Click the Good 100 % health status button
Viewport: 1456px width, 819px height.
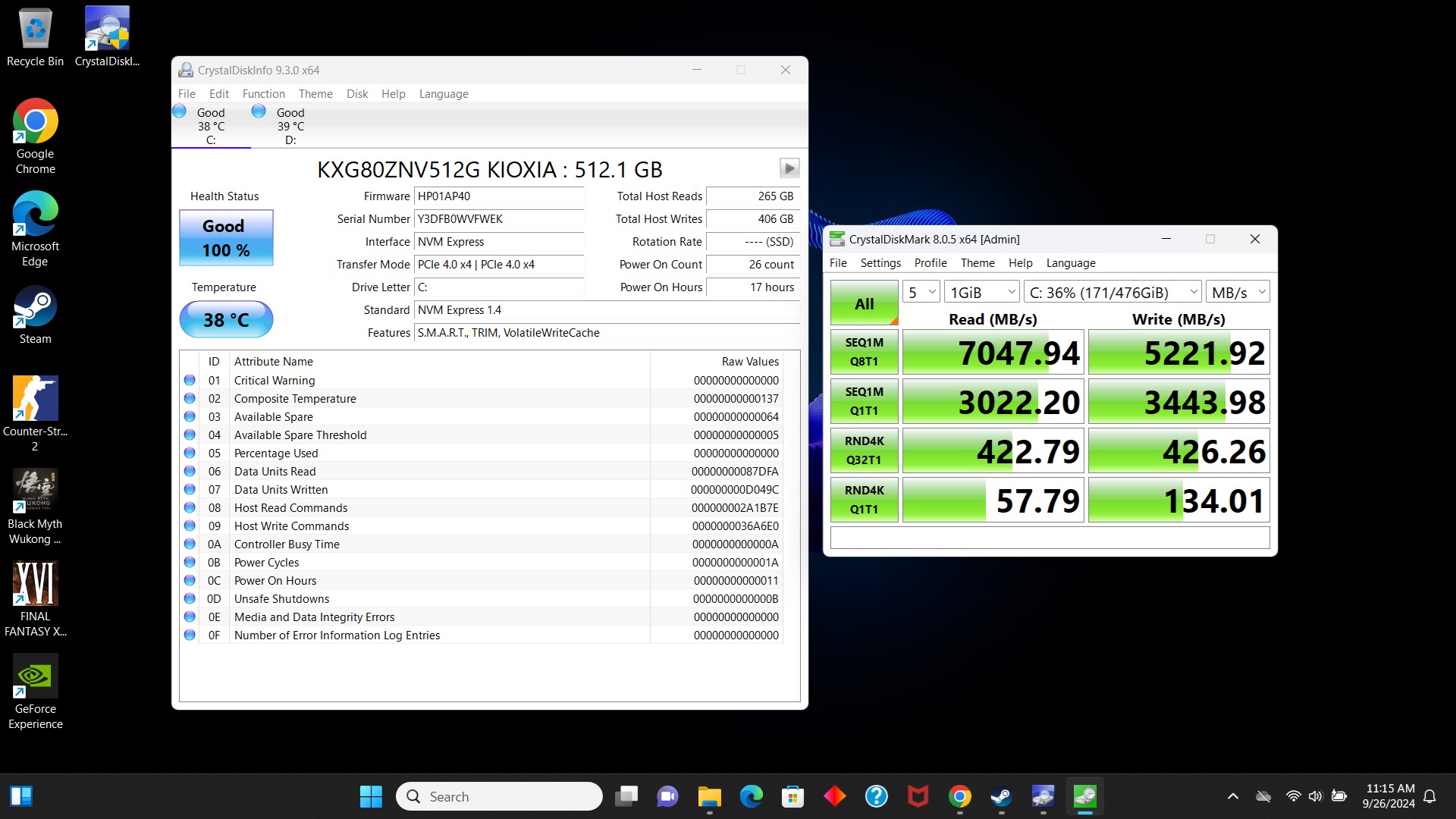[226, 238]
